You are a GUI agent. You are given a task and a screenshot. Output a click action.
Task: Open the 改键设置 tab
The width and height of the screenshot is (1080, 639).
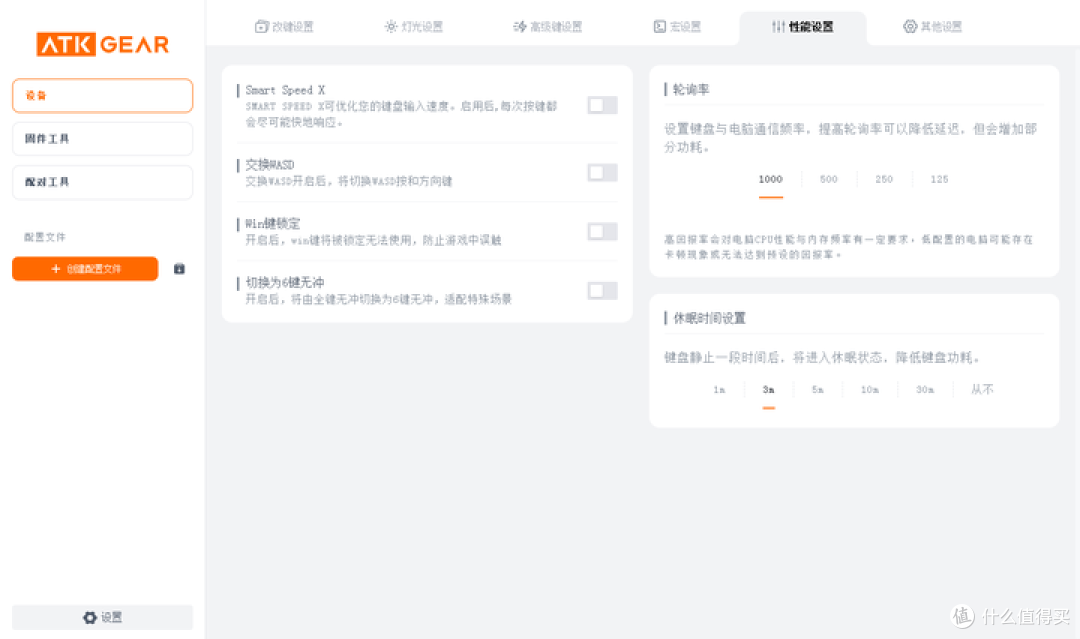(x=284, y=27)
